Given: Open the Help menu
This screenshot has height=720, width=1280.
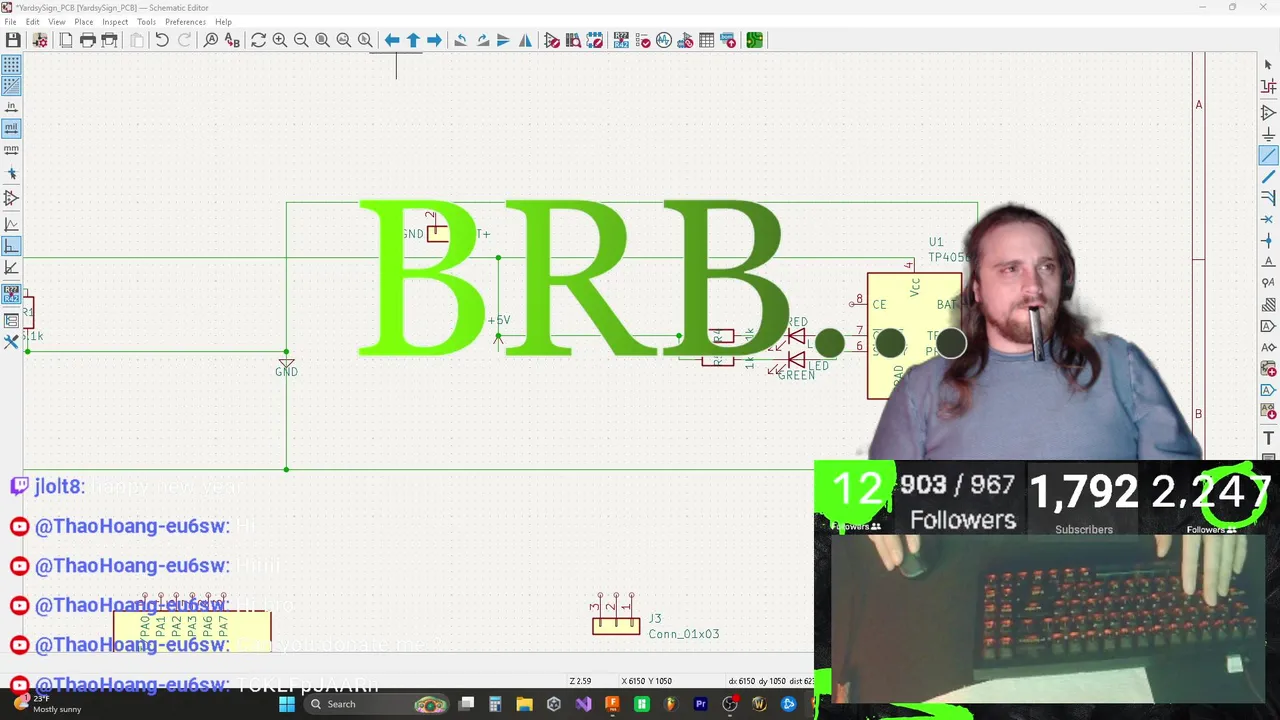Looking at the screenshot, I should pos(224,22).
